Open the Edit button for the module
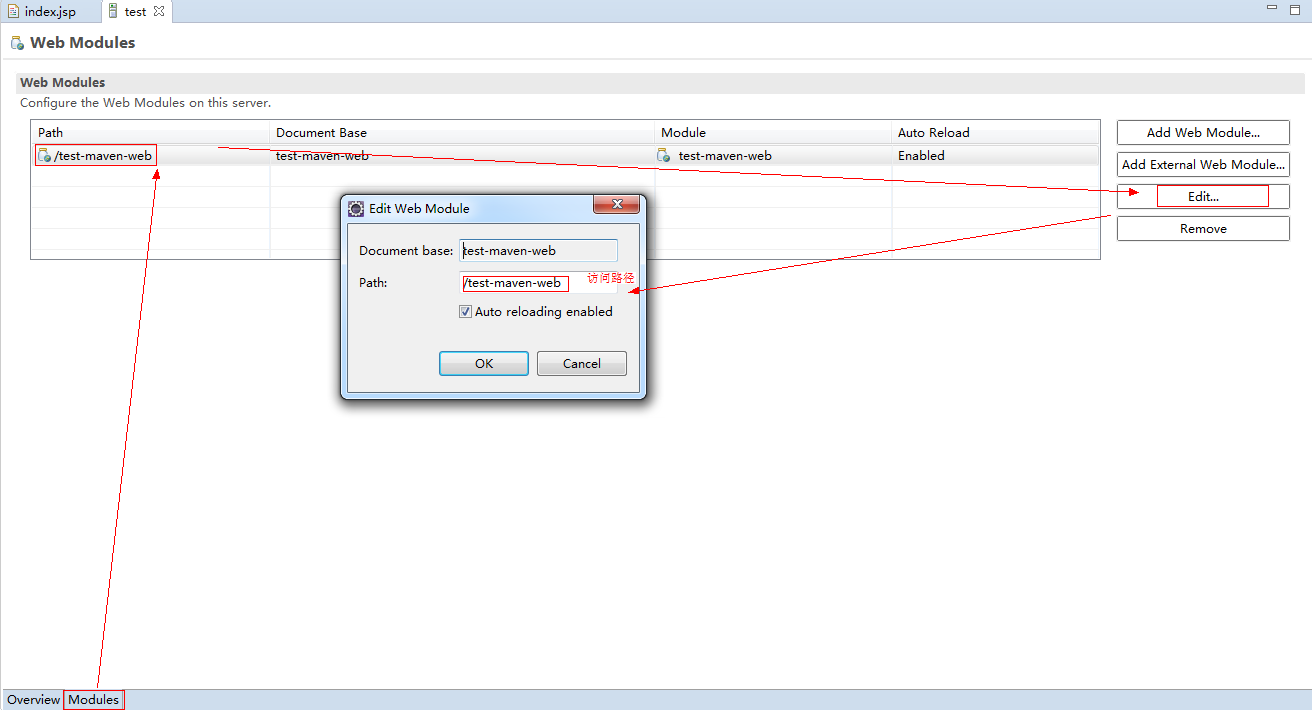This screenshot has width=1312, height=710. click(x=1203, y=196)
